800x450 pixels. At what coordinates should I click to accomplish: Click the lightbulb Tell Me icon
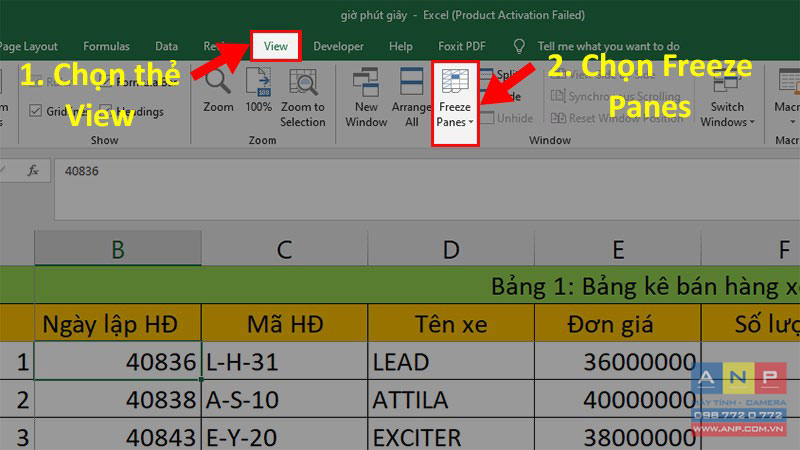[519, 46]
